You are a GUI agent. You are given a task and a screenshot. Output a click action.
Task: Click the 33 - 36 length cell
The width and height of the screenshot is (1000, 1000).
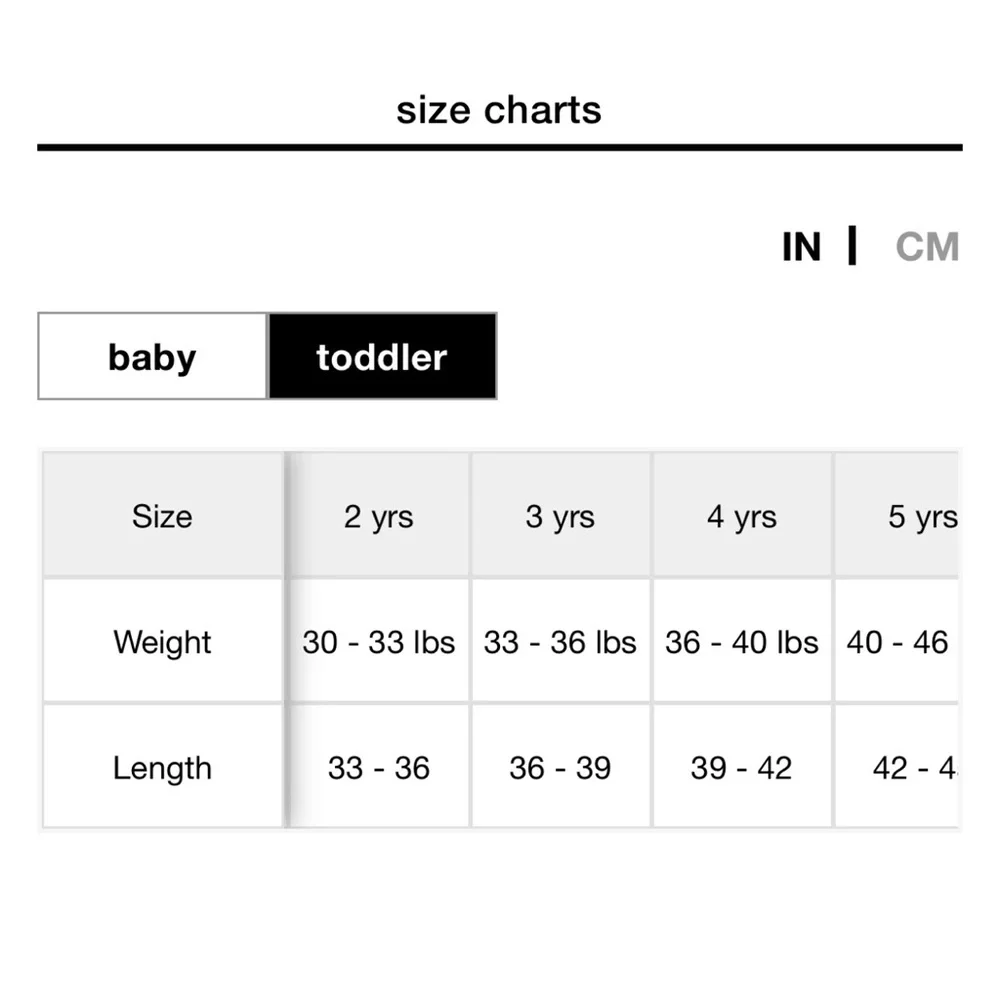click(x=379, y=767)
